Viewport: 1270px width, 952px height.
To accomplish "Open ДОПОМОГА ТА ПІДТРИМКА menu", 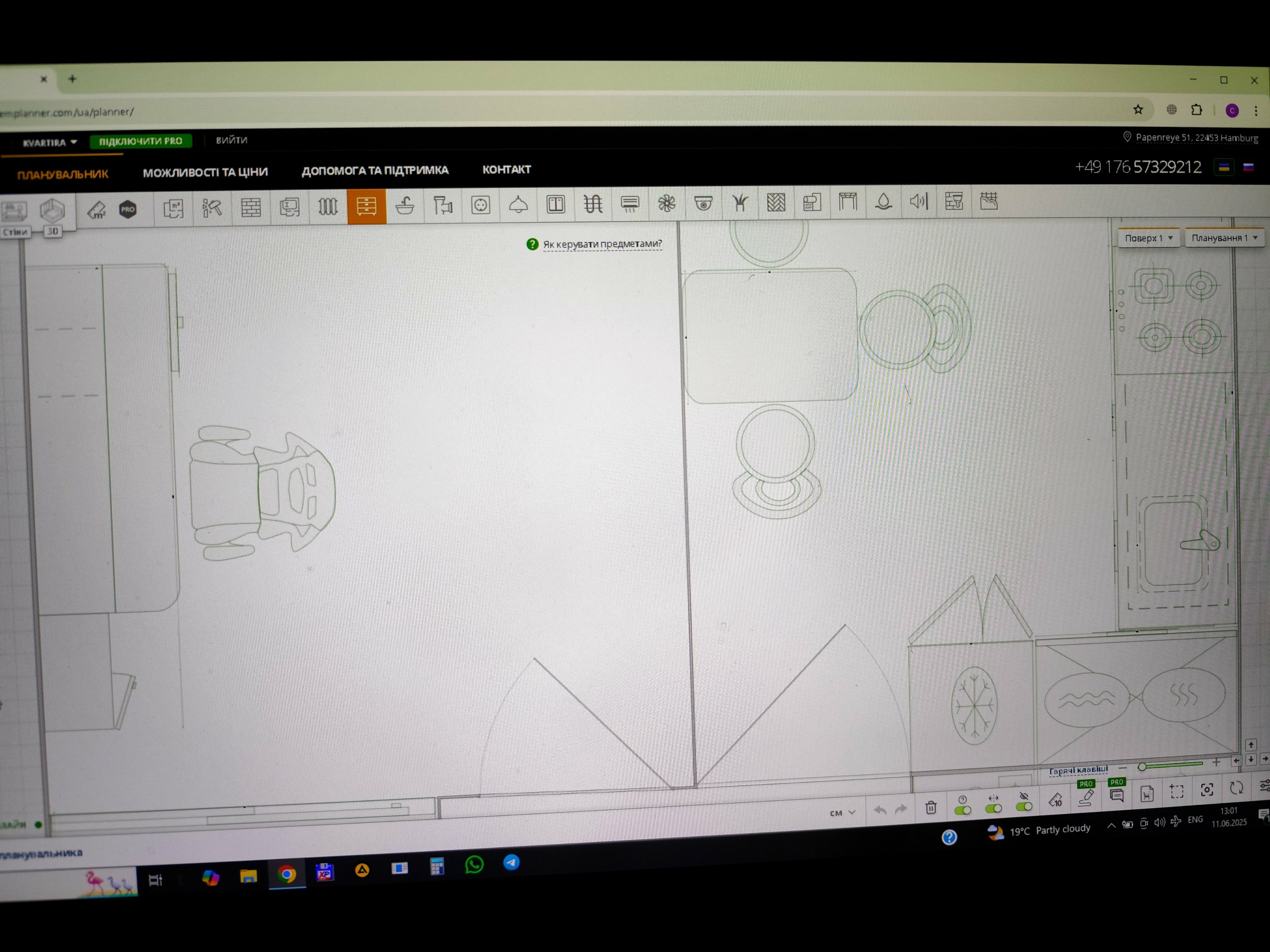I will coord(375,171).
